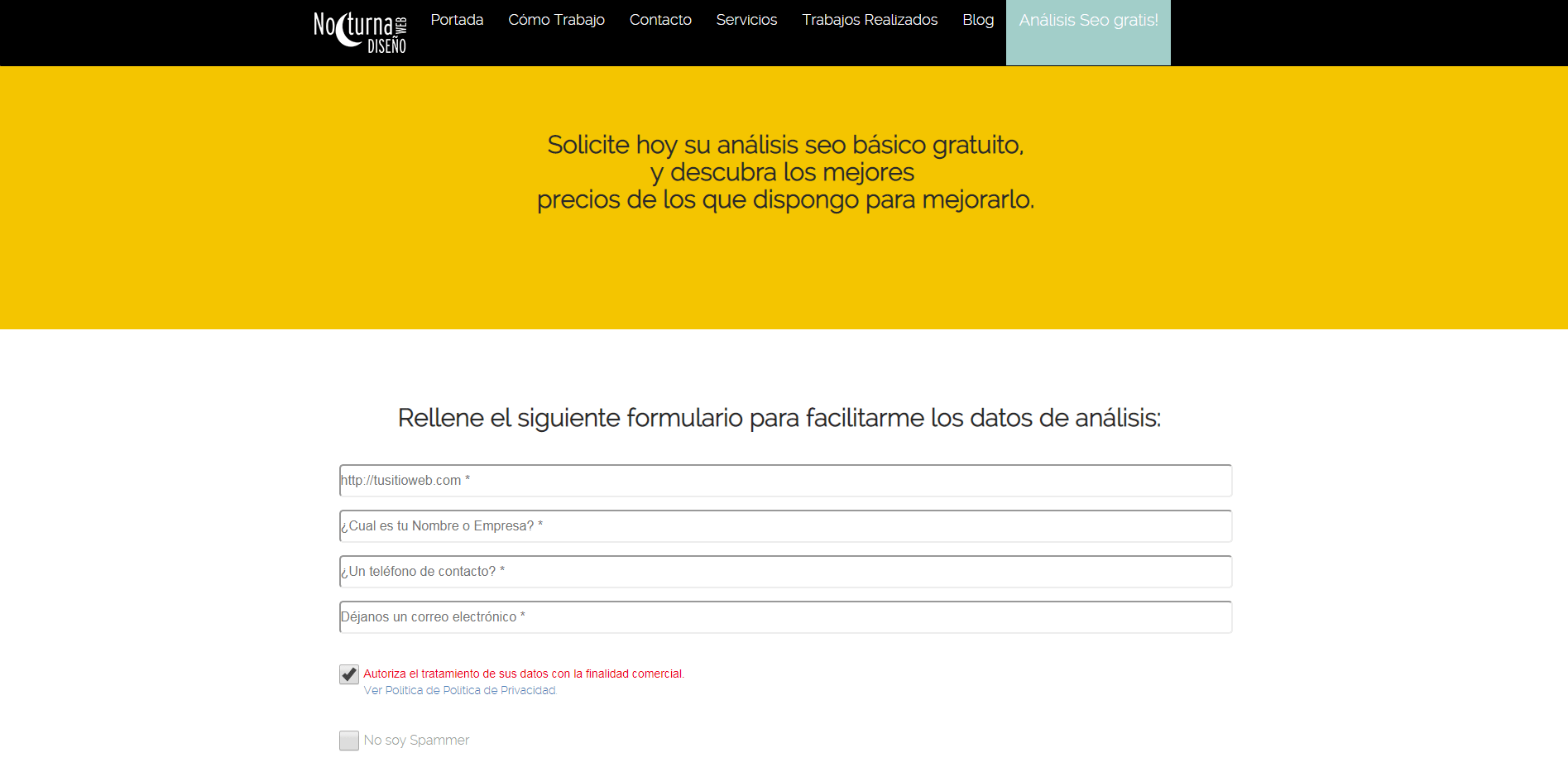Click the teléfono de contacto field
This screenshot has width=1568, height=772.
(784, 571)
